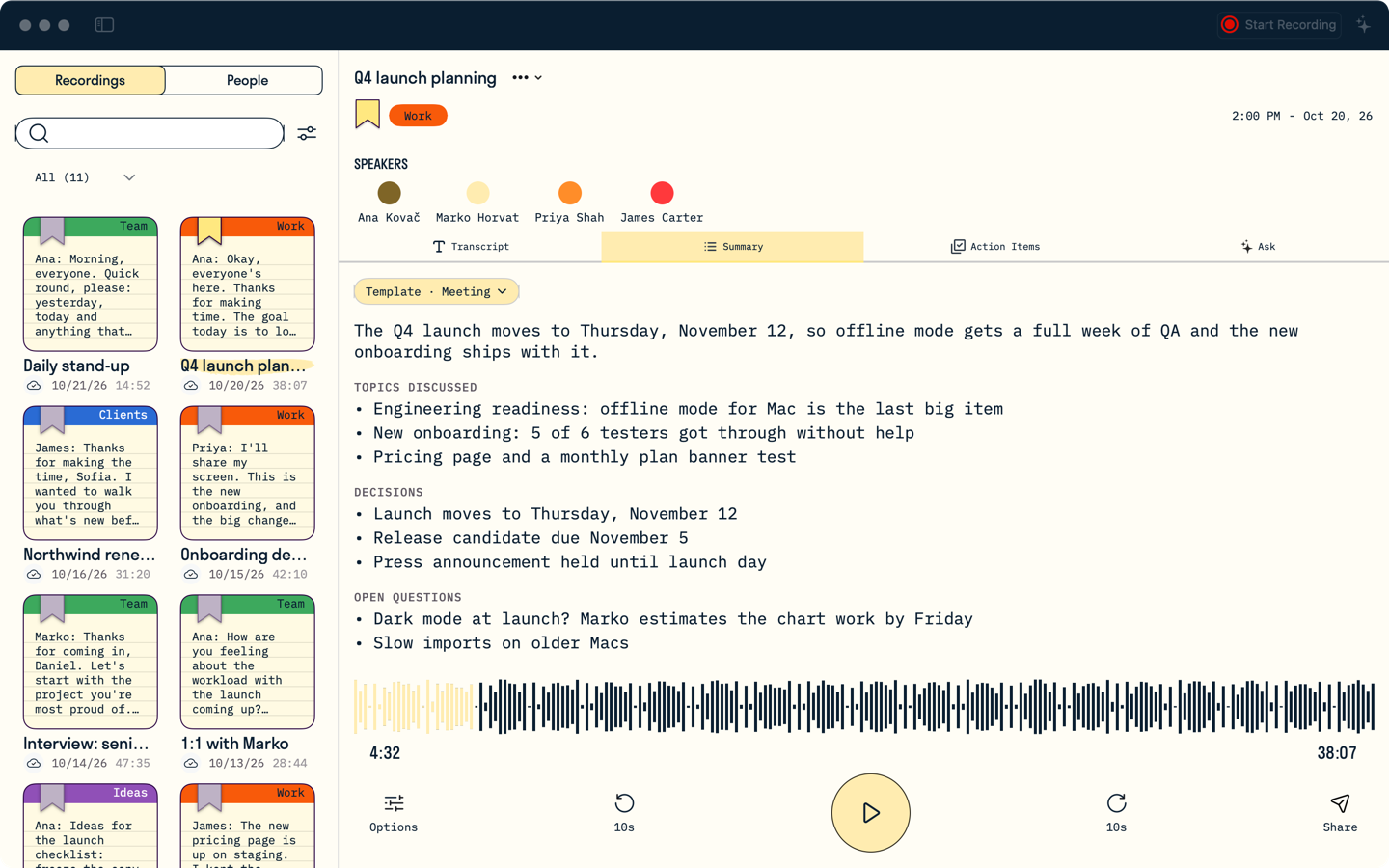Click the recording title Q4 launch planning
The image size is (1389, 868).
[x=425, y=78]
